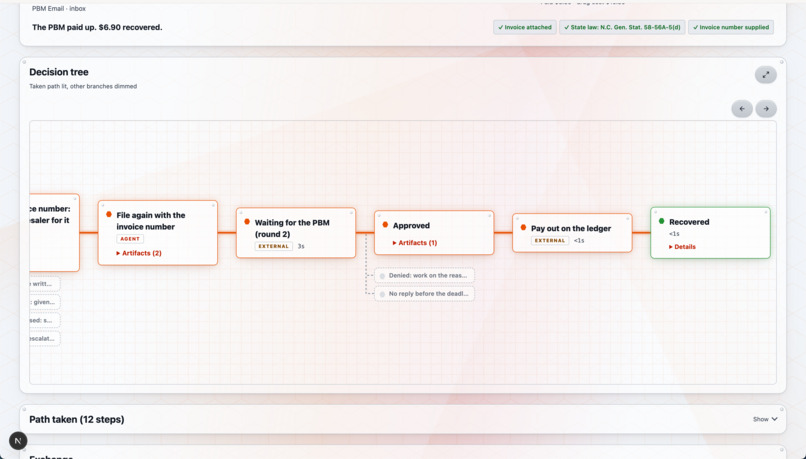Image resolution: width=806 pixels, height=459 pixels.
Task: Select the "File again with the invoice number" node
Action: coord(158,233)
